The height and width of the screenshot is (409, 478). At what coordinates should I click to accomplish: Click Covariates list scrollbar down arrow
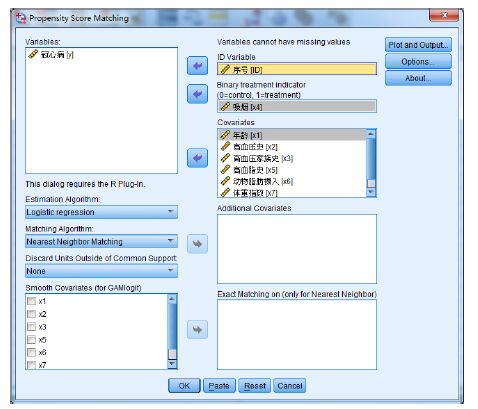point(371,192)
